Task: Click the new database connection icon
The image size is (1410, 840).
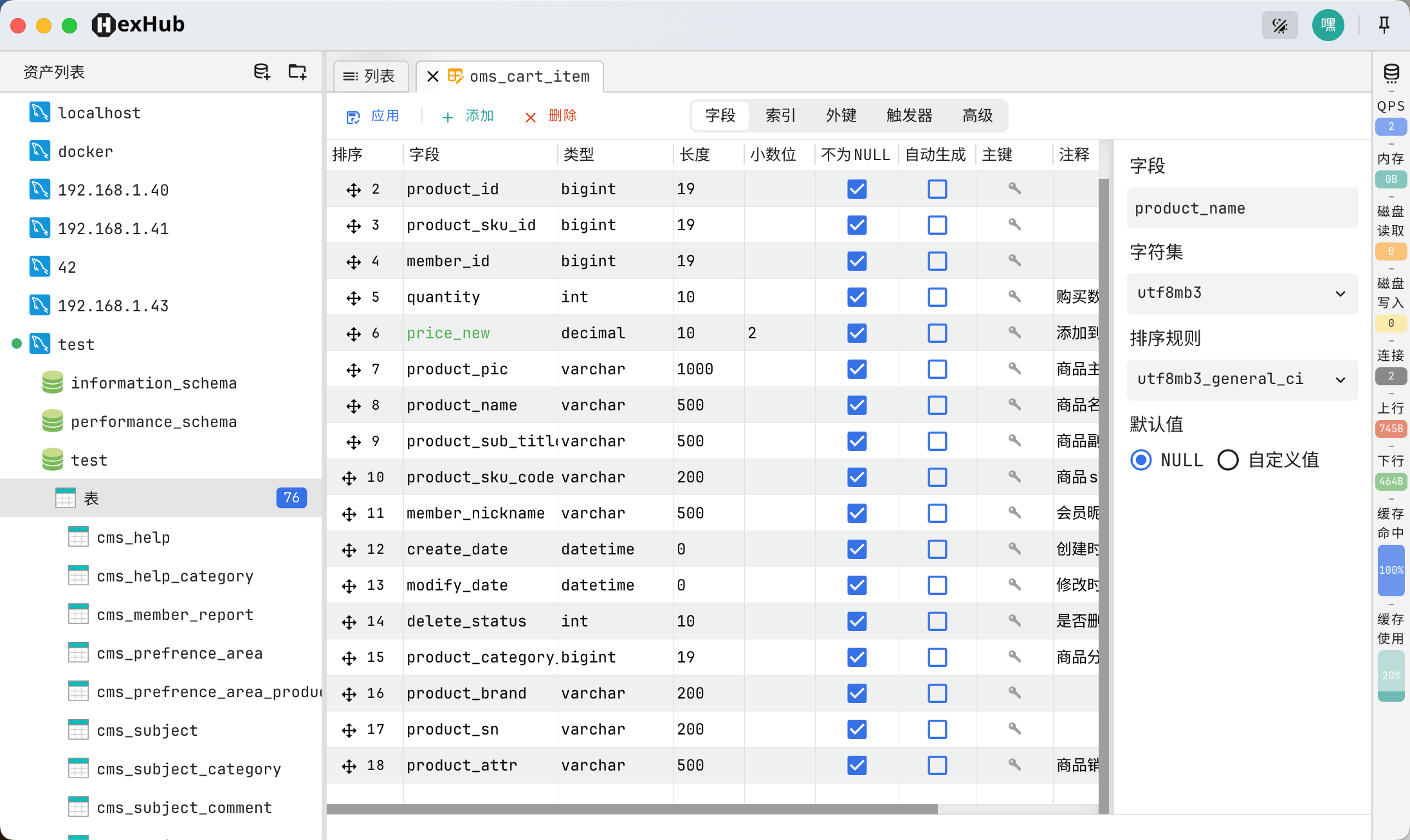Action: coord(261,71)
